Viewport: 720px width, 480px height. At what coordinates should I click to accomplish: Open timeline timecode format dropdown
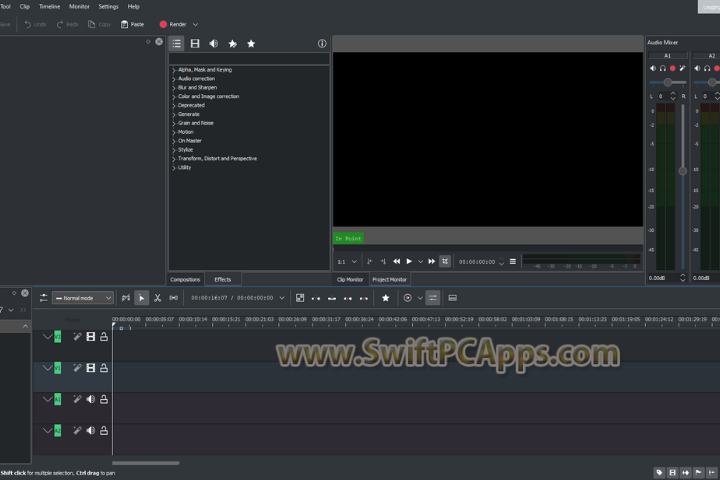[x=282, y=298]
